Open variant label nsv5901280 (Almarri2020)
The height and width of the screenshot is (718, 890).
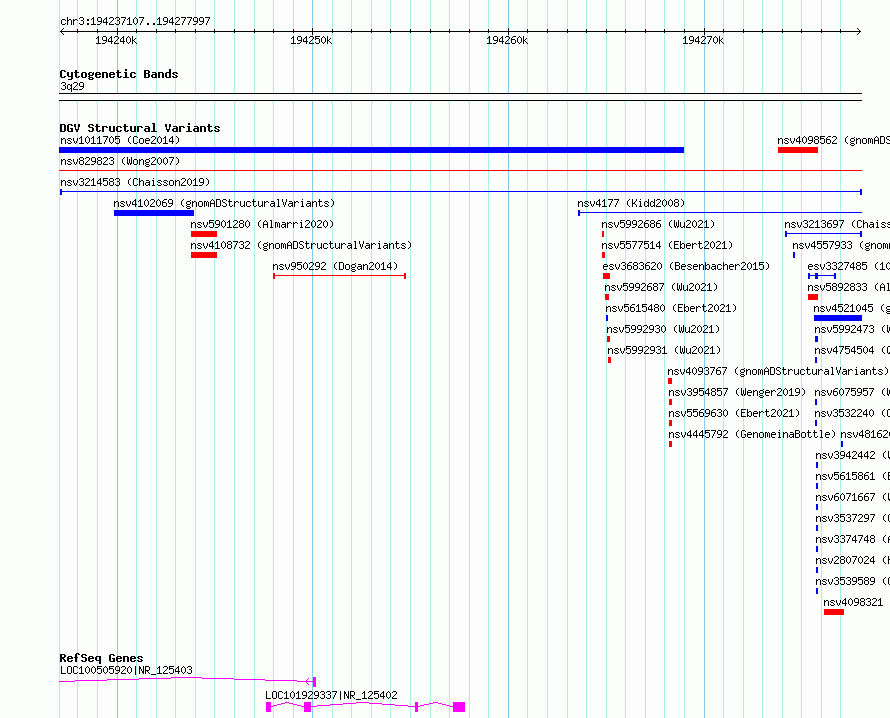coord(262,224)
